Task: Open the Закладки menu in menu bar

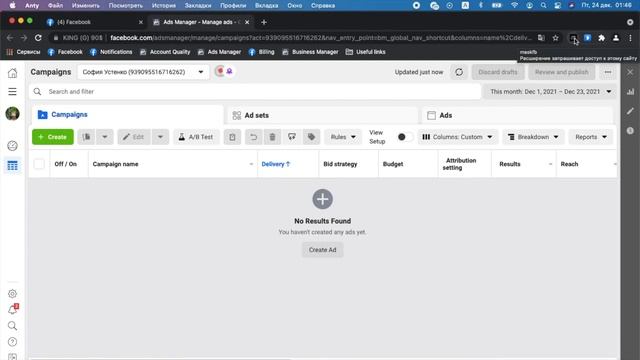Action: 198,5
